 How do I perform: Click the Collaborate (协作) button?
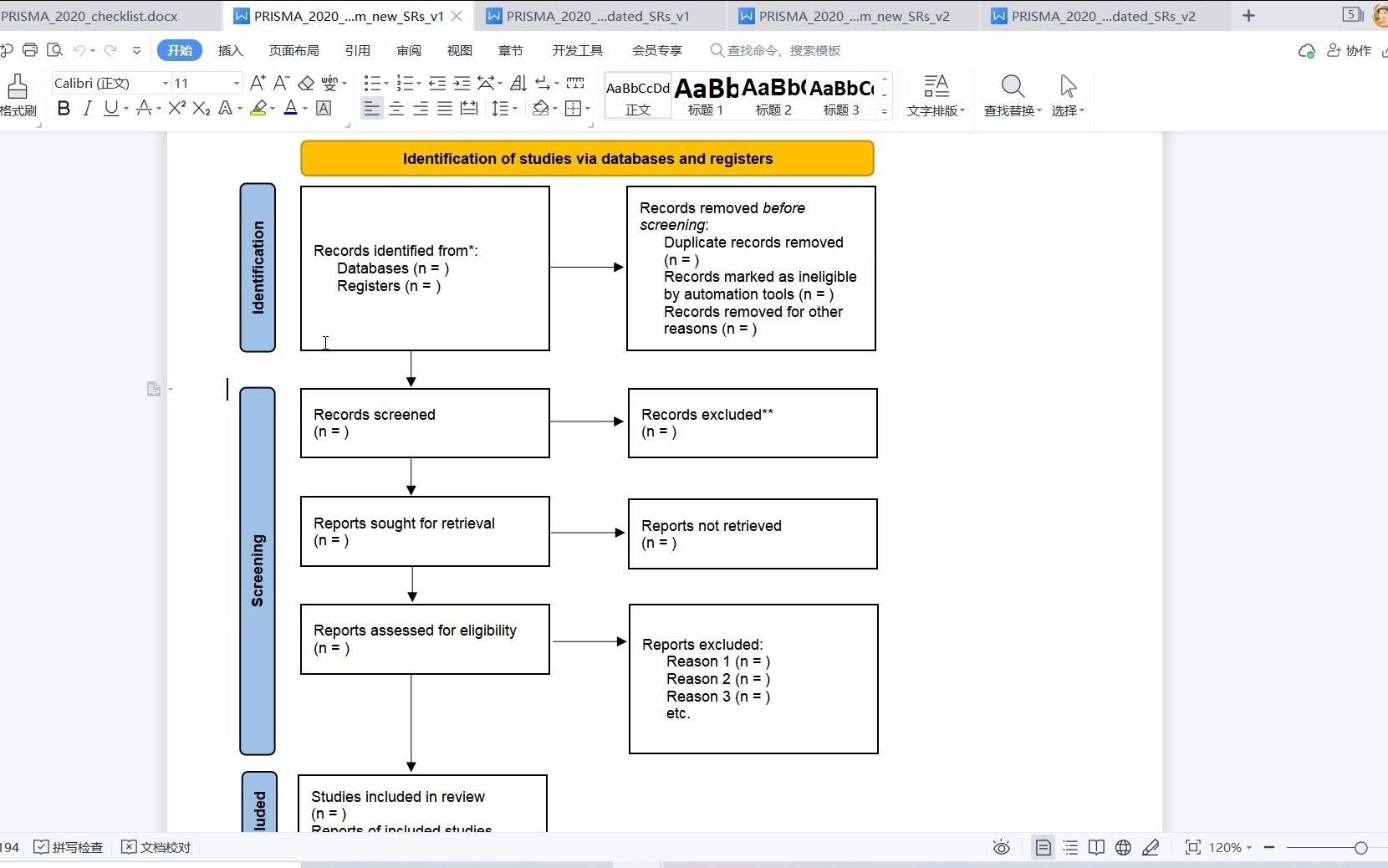(x=1350, y=51)
